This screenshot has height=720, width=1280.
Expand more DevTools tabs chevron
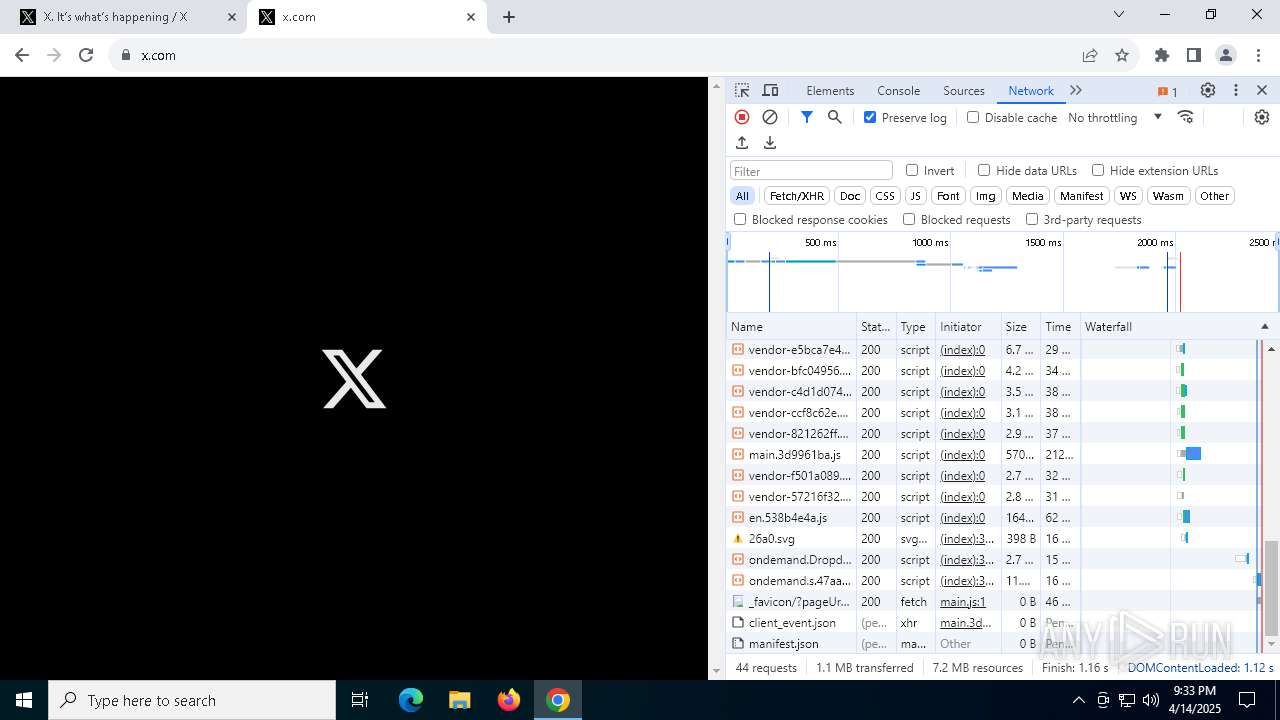pyautogui.click(x=1076, y=90)
